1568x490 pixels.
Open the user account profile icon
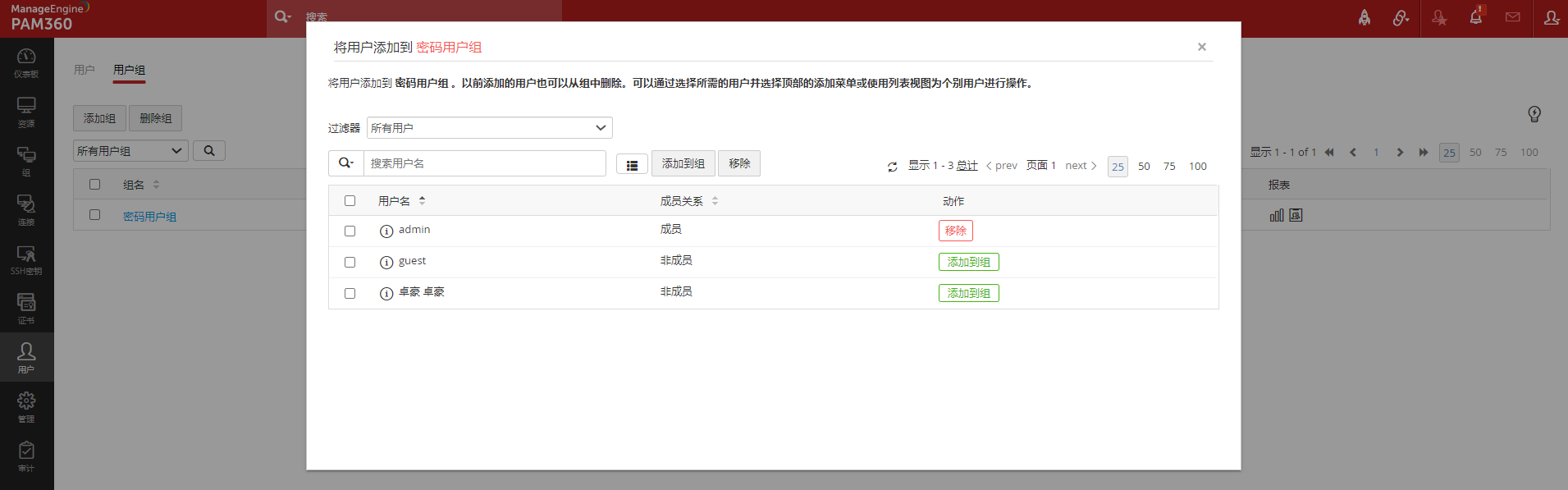tap(1551, 17)
